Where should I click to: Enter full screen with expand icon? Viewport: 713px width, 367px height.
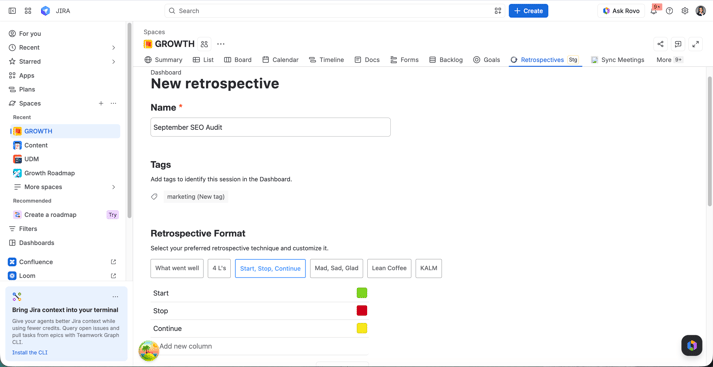695,44
